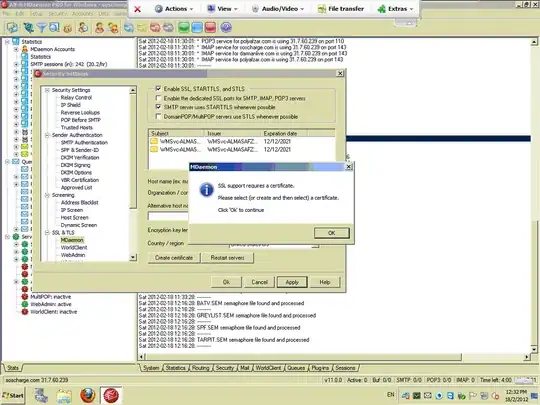Click the blue info icon in MDaemon message box
The image size is (540, 405).
206,190
